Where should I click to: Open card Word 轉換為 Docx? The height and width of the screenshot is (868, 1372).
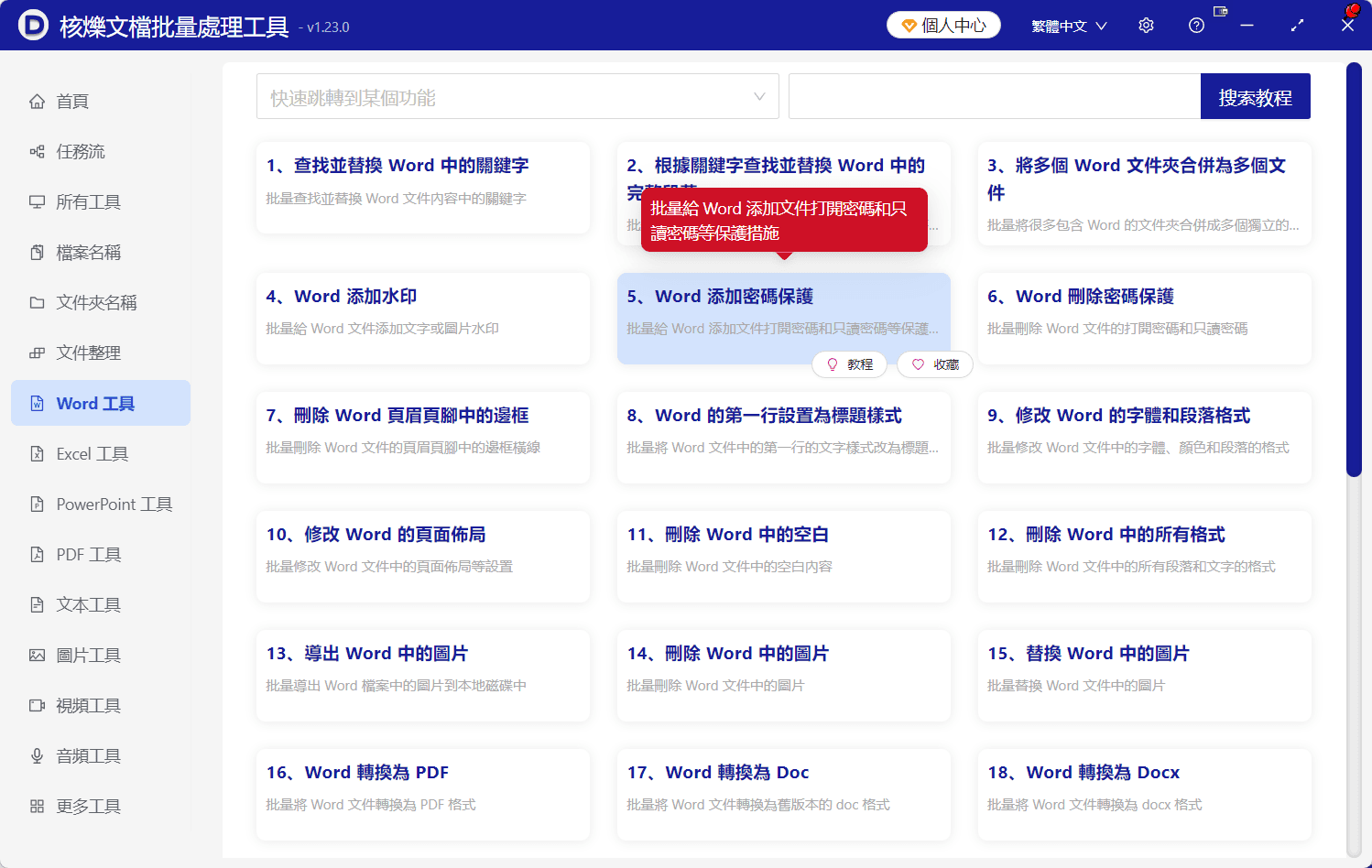(1145, 795)
